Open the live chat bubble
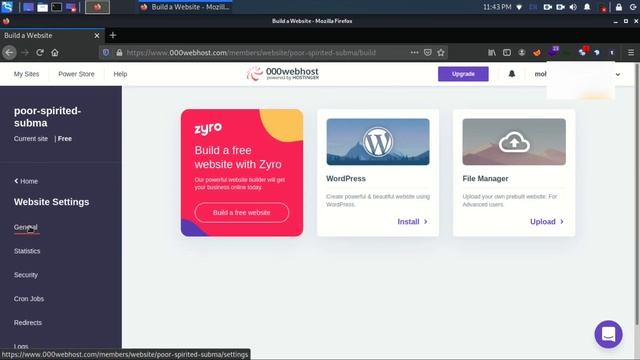This screenshot has height=360, width=640. 608,334
